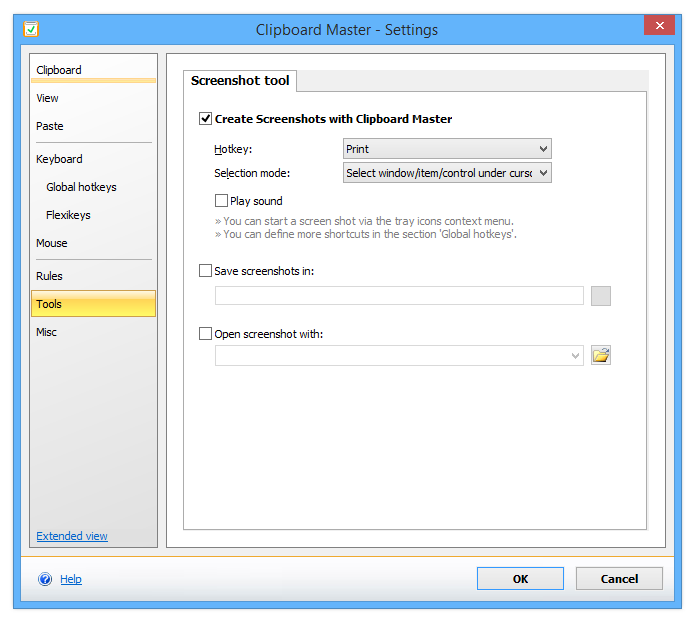The image size is (695, 623).
Task: Click the Save screenshots path input field
Action: pos(399,296)
